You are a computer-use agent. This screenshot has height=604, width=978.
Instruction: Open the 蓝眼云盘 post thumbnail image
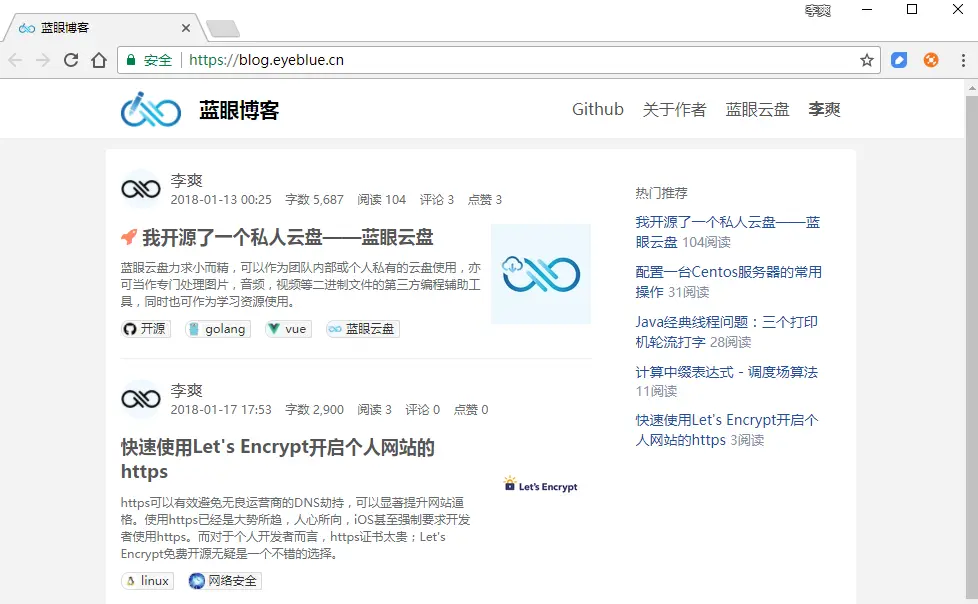click(541, 274)
